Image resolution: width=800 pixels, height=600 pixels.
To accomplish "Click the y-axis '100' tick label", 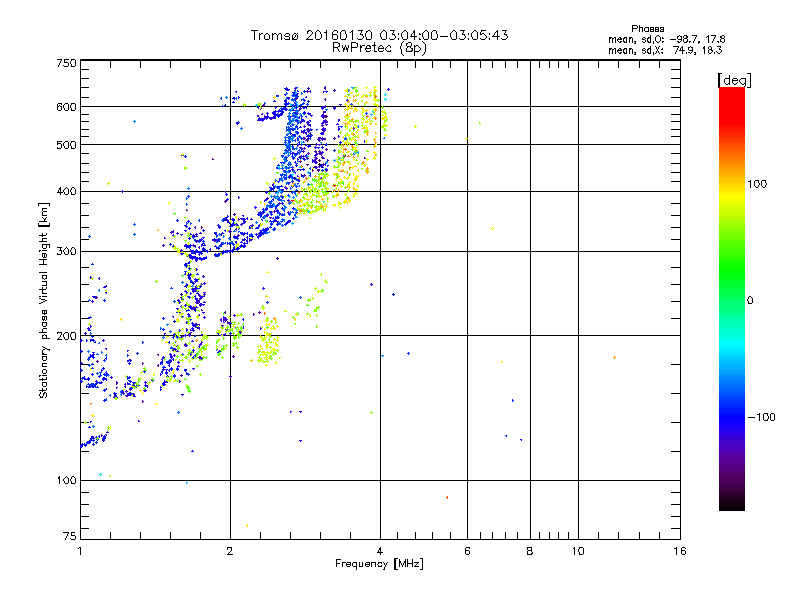I will [66, 481].
